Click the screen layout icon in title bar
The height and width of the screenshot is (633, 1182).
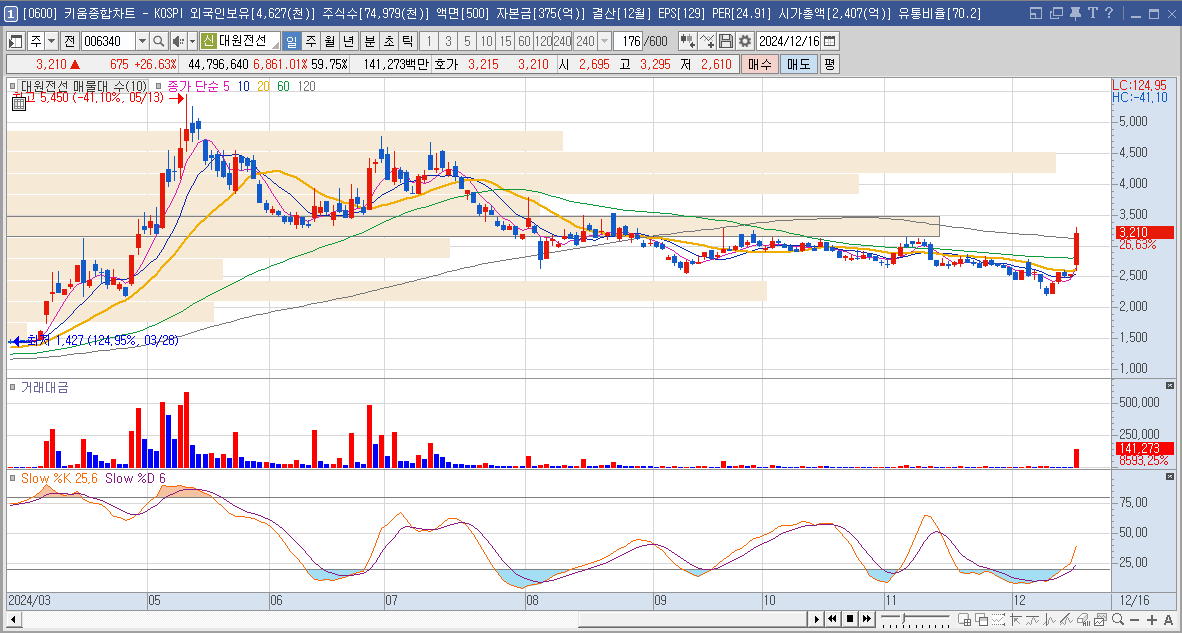coord(1037,13)
